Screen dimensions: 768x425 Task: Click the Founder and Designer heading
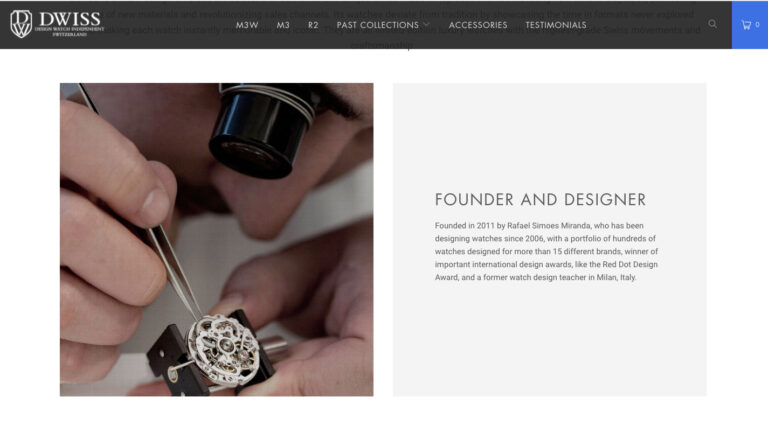pos(540,199)
